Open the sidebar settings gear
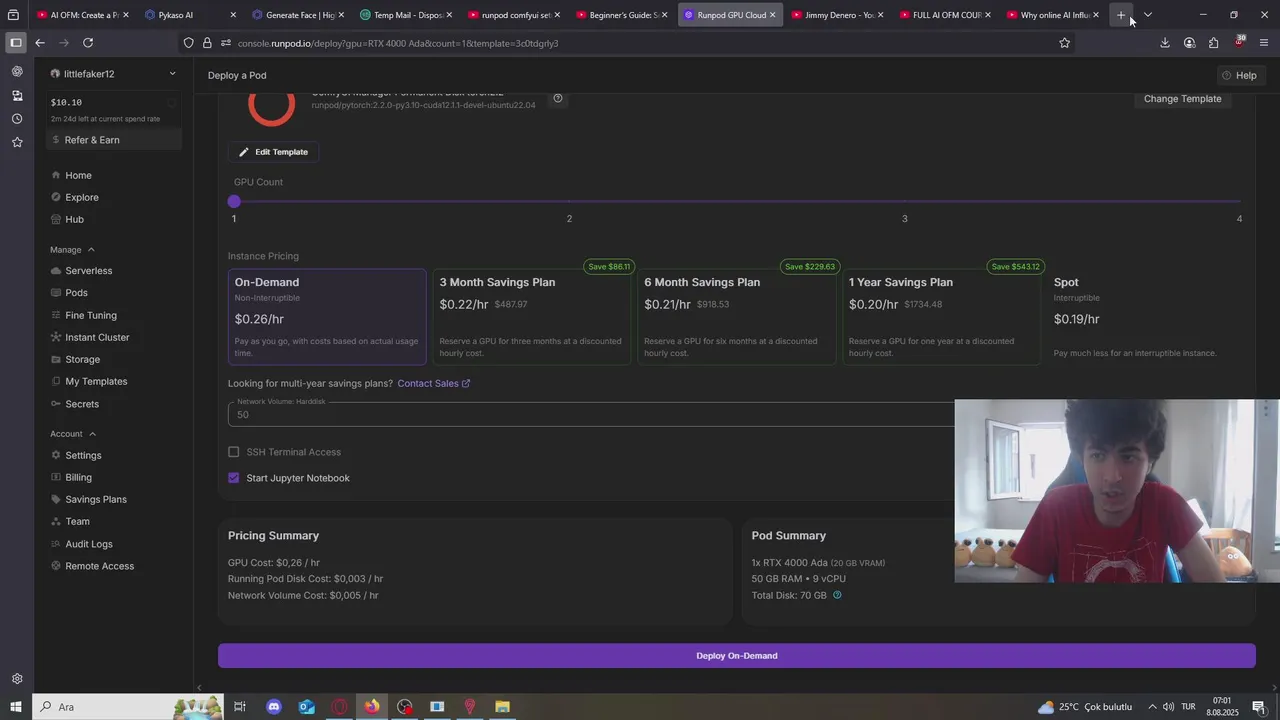Image resolution: width=1280 pixels, height=720 pixels. click(17, 679)
